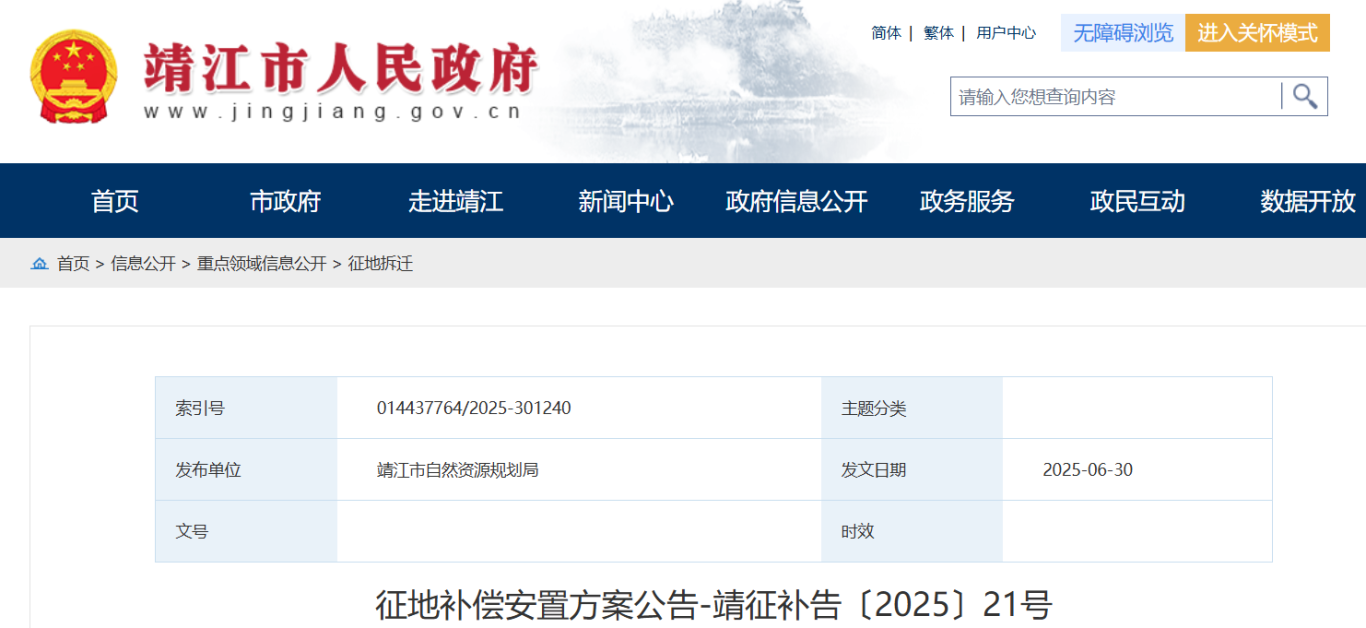Open 用户中心 user center
The image size is (1366, 628).
click(x=1006, y=33)
